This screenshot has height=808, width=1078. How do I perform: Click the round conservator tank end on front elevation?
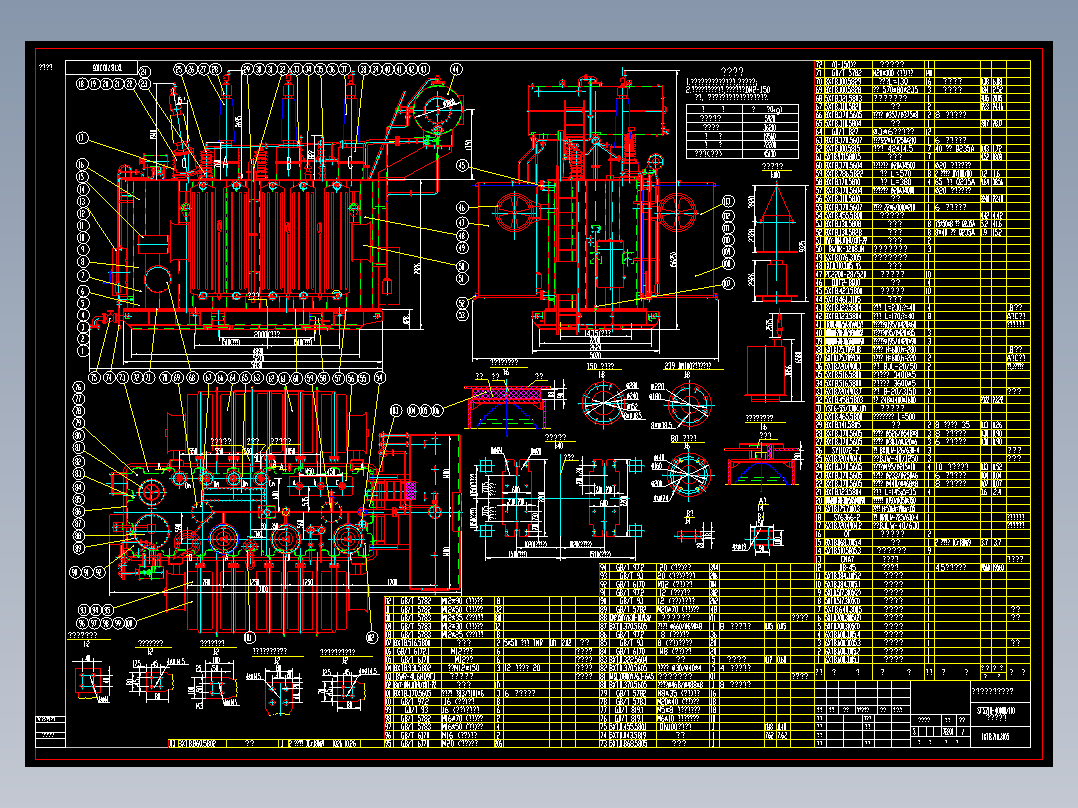pyautogui.click(x=439, y=110)
